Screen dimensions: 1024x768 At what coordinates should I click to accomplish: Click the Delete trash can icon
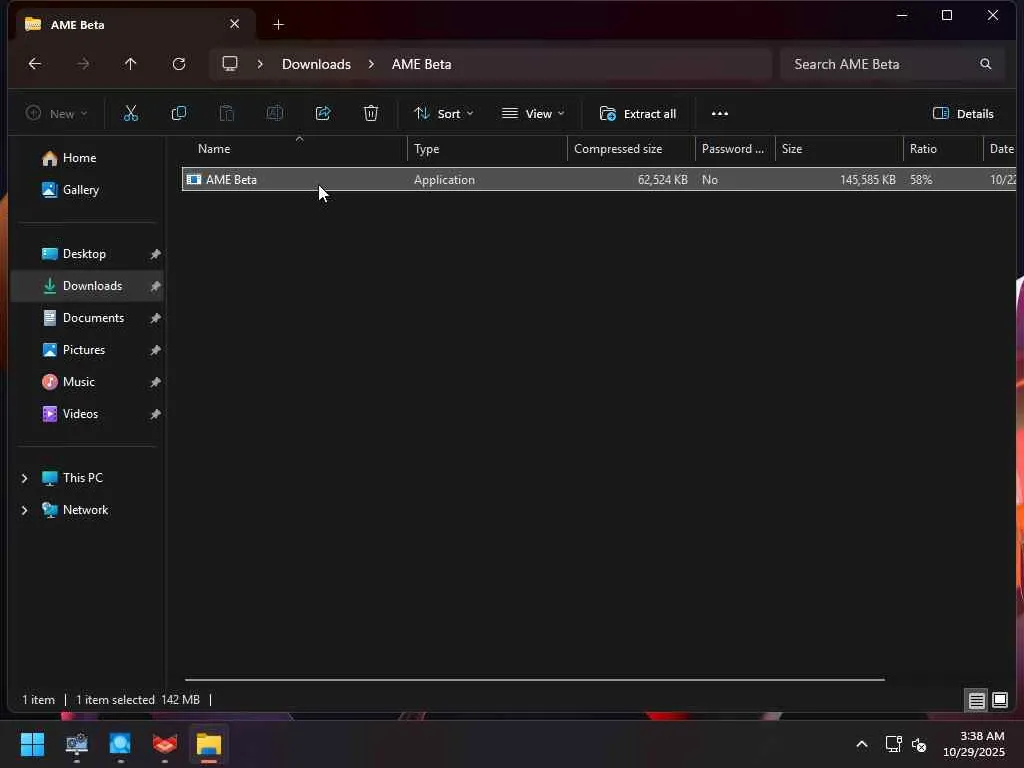coord(371,114)
